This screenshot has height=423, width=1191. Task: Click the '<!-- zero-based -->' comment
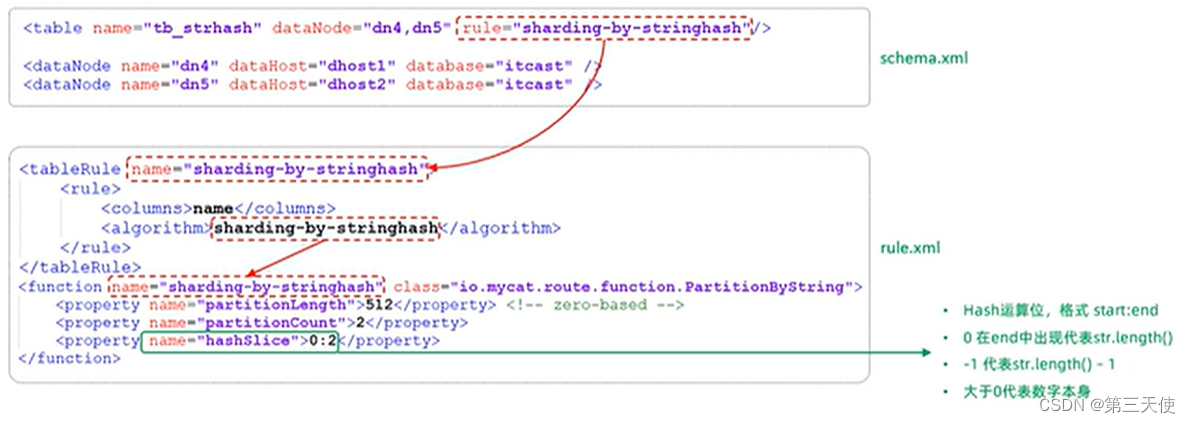(595, 305)
